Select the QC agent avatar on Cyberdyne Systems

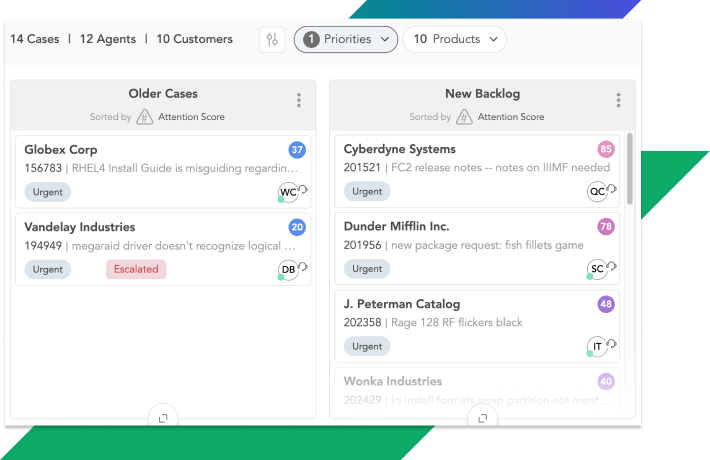point(597,192)
